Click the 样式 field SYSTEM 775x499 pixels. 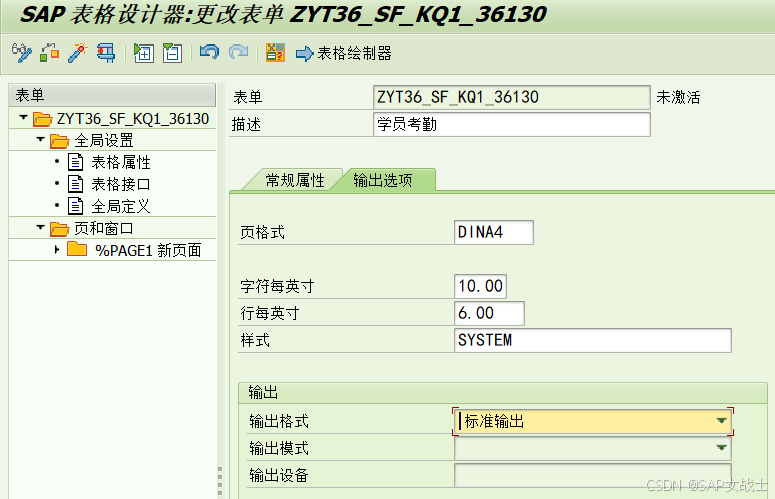593,340
